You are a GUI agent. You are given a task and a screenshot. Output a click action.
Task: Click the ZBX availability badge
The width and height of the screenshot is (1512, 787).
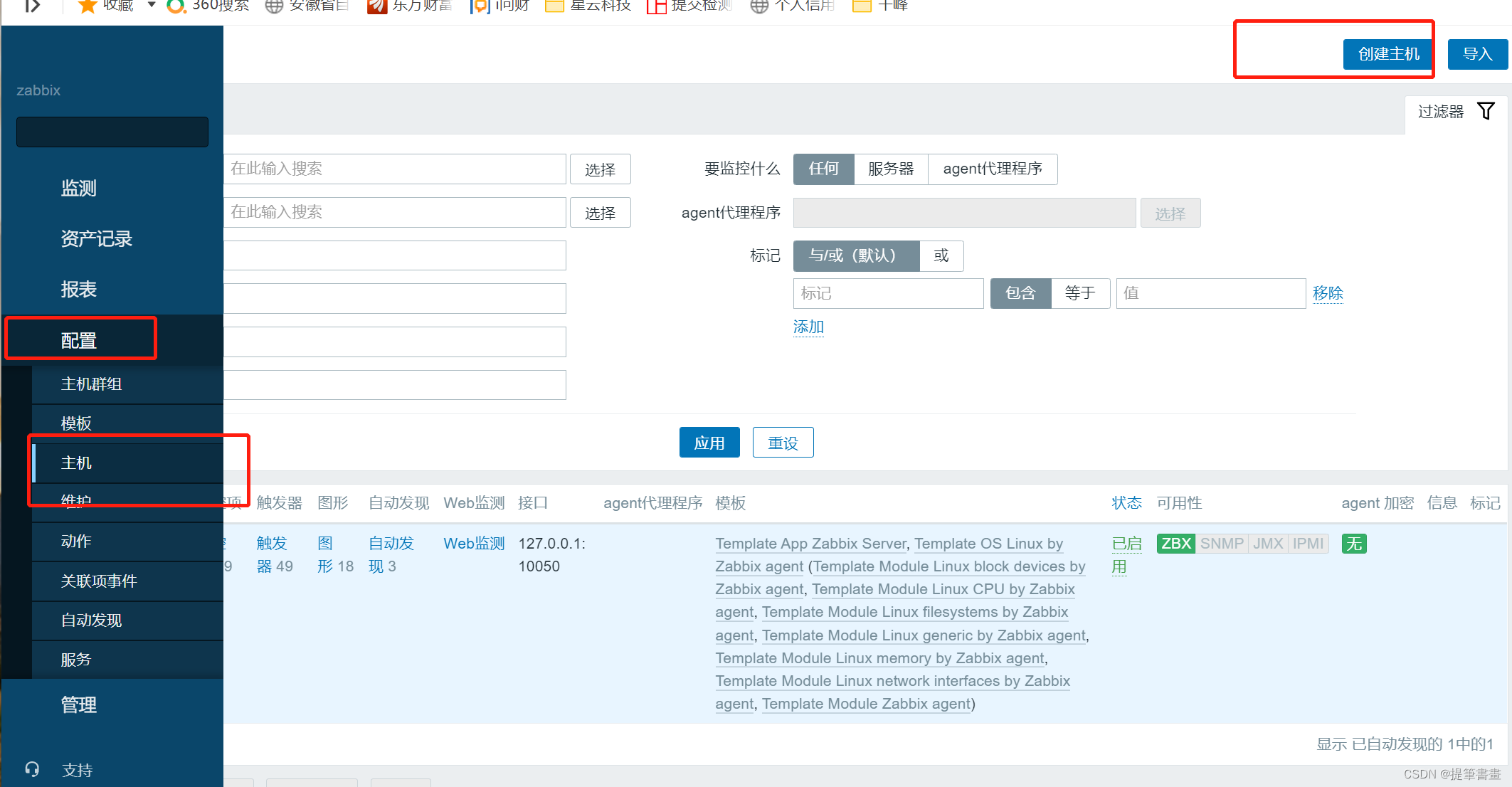pos(1175,544)
